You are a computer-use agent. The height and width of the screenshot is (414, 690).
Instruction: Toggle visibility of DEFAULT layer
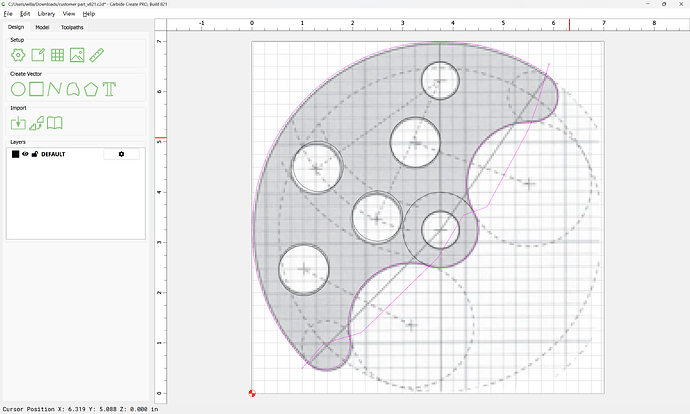[x=25, y=154]
